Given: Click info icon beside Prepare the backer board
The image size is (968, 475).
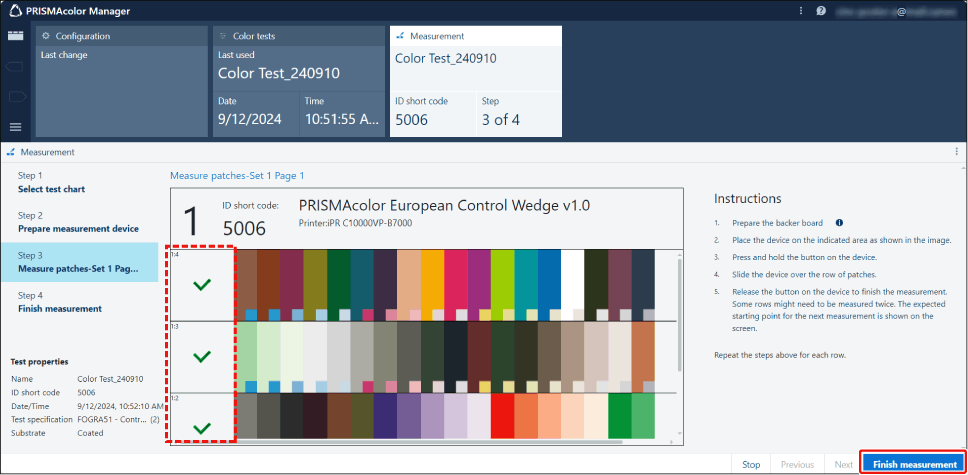Looking at the screenshot, I should click(x=839, y=223).
